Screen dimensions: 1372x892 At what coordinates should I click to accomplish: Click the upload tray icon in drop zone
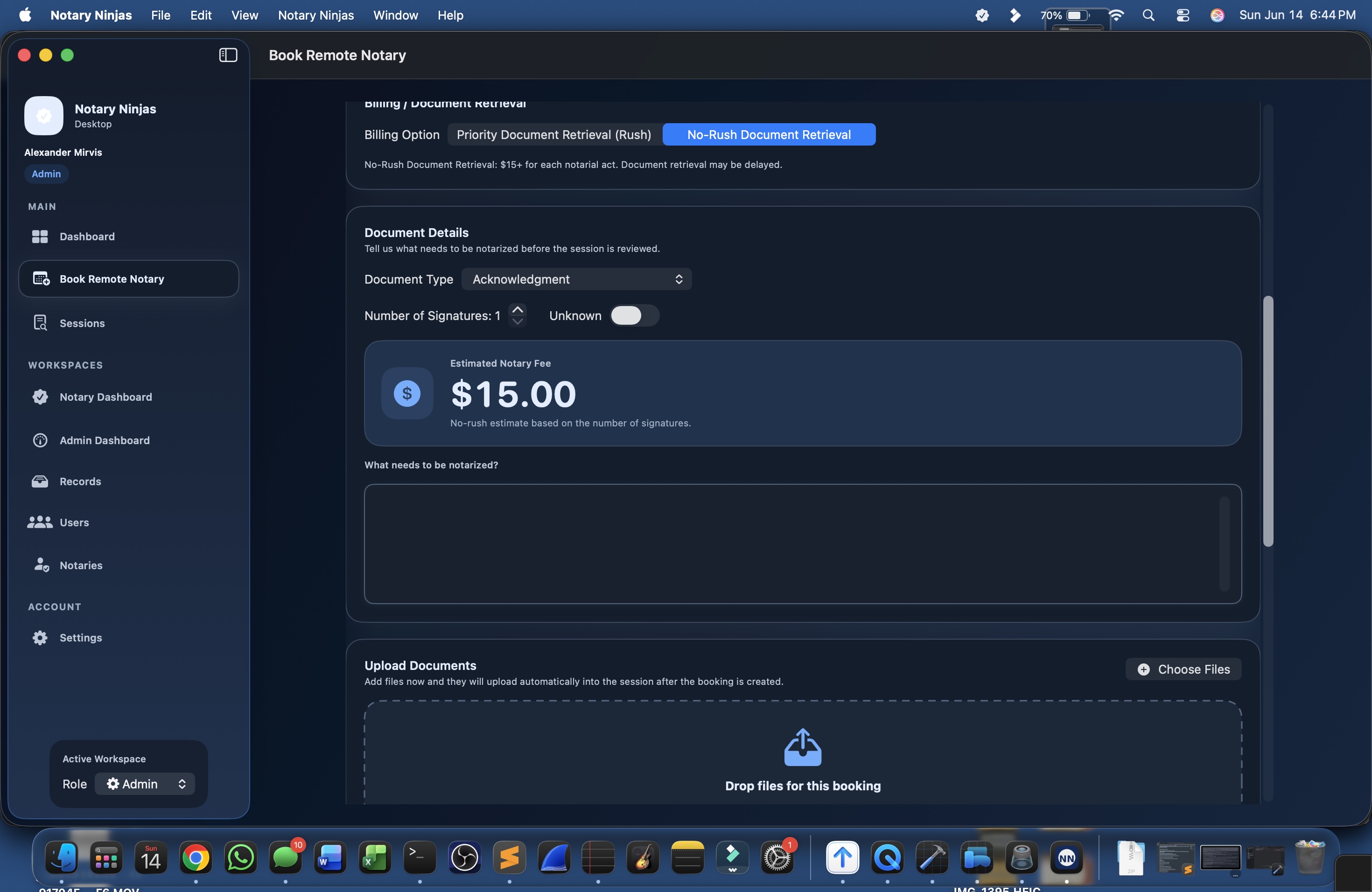803,747
